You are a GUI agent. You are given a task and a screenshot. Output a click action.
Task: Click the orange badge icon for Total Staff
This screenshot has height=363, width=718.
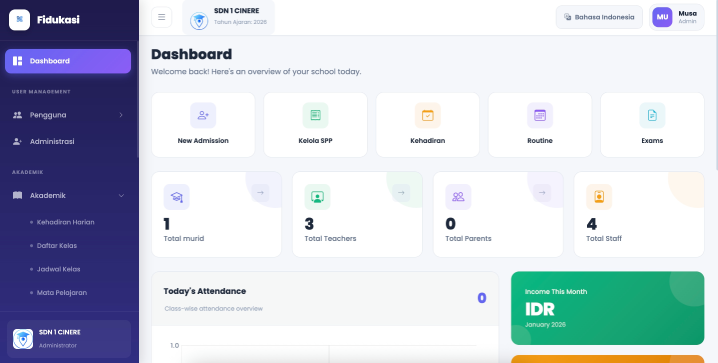tap(599, 197)
